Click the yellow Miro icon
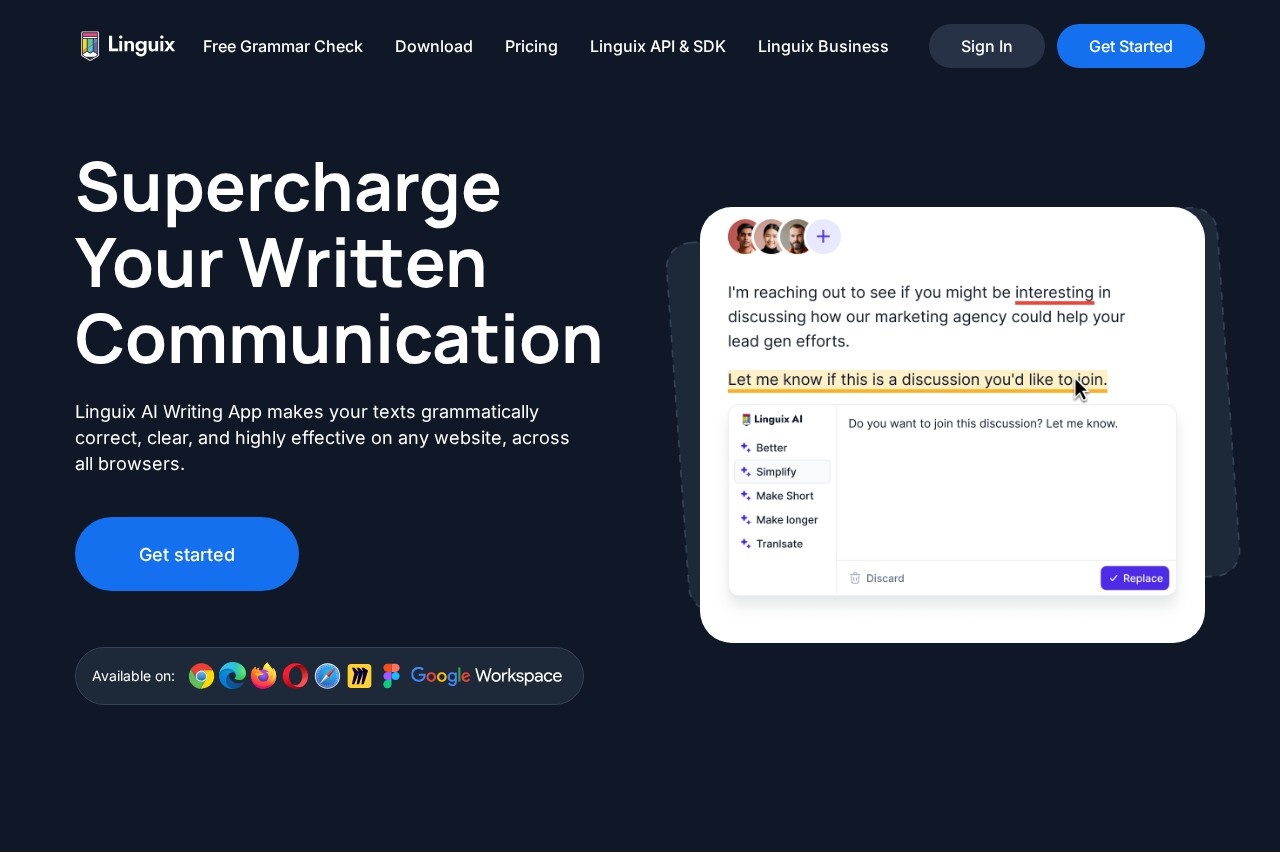The image size is (1280, 853). [360, 677]
